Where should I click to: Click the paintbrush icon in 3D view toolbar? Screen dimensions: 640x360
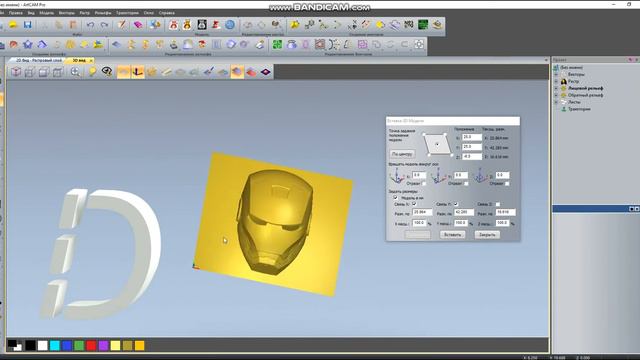pyautogui.click(x=209, y=72)
